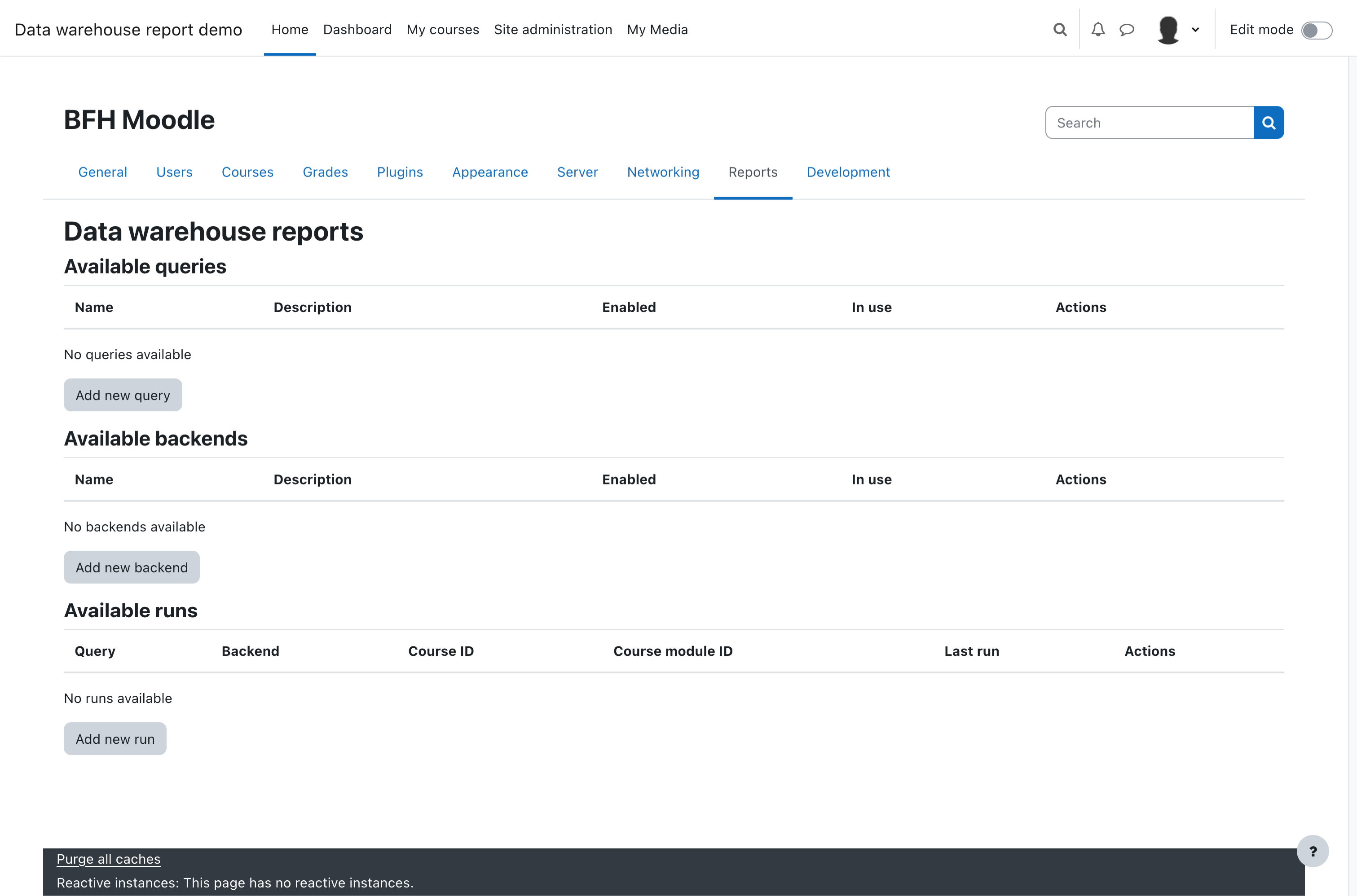Switch to the Development tab
Screen dimensions: 1357x896
(848, 172)
